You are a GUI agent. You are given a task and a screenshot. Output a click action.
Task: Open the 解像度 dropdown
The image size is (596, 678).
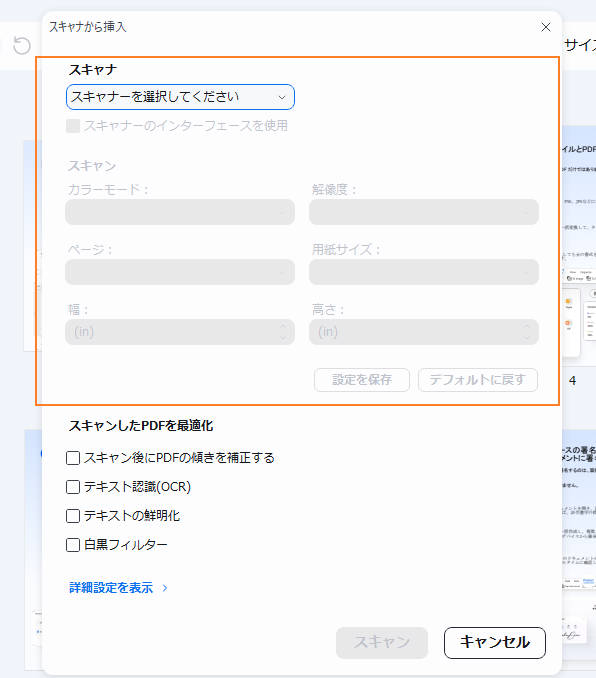click(424, 212)
